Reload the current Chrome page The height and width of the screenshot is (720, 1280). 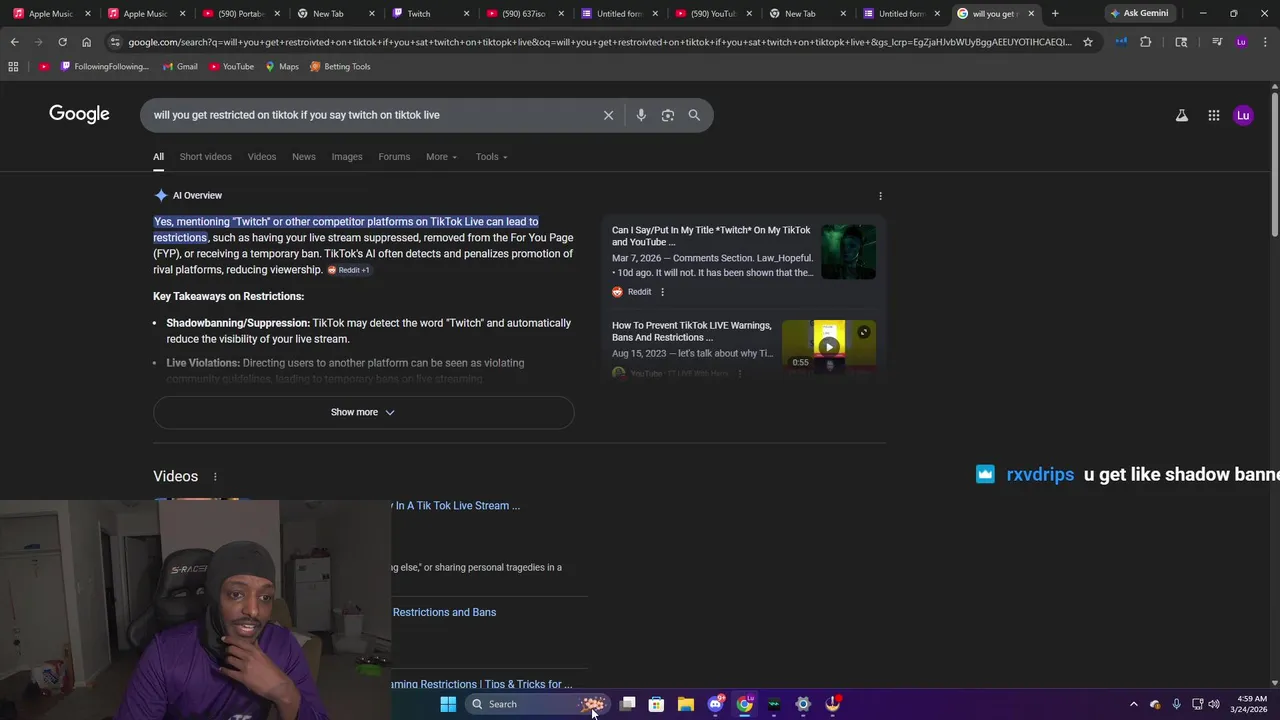62,42
